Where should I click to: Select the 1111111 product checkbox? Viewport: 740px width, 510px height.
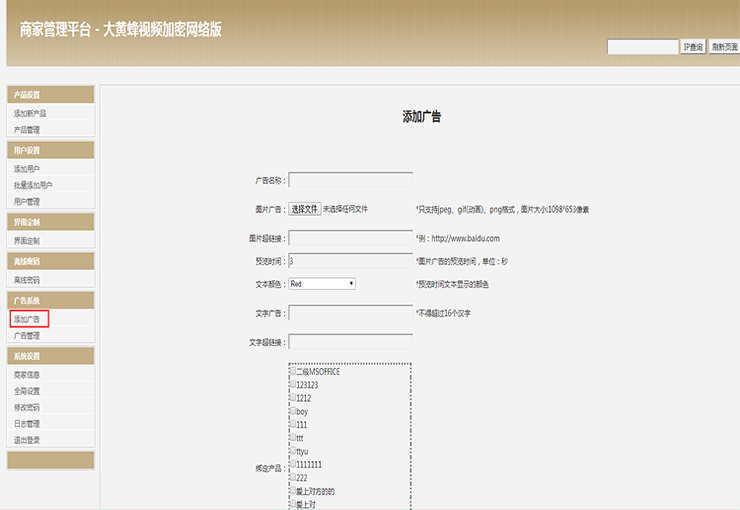pyautogui.click(x=293, y=465)
